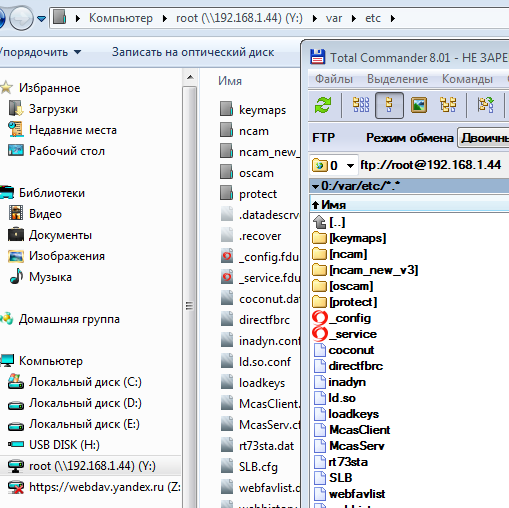Switch Total Commander to brief view icon

tap(361, 105)
